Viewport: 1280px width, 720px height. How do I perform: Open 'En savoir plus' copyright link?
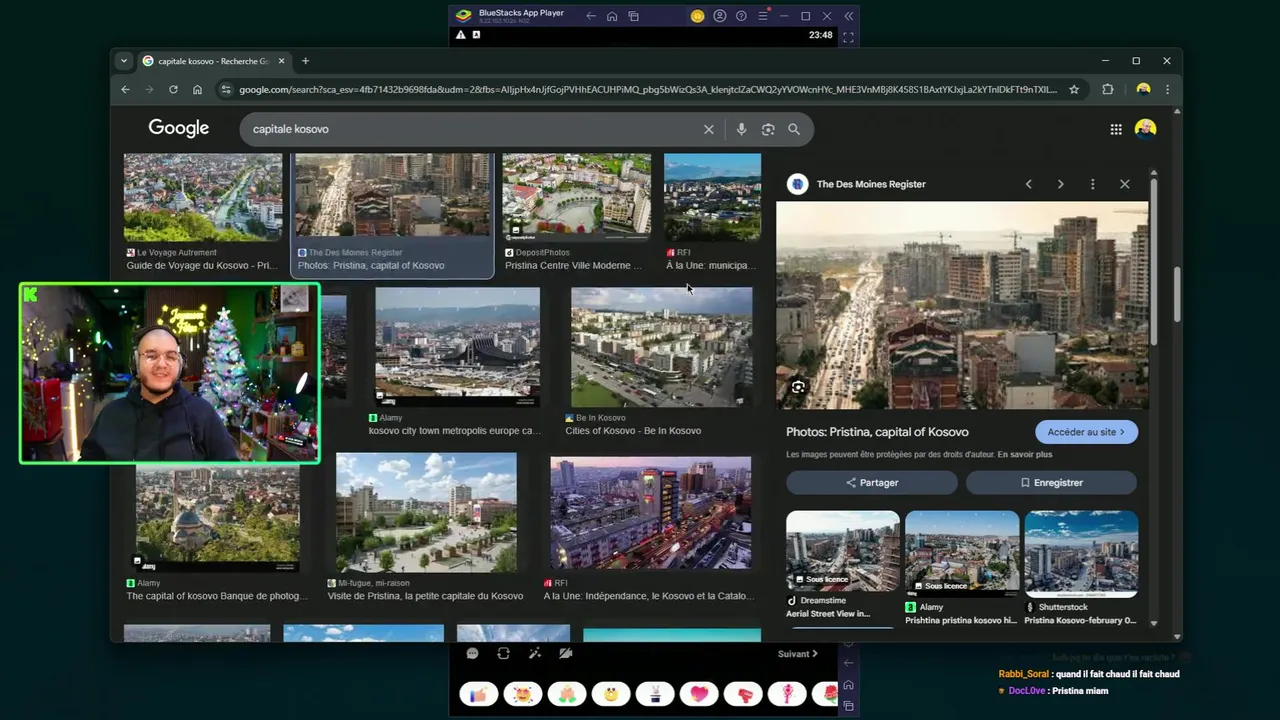[1025, 454]
